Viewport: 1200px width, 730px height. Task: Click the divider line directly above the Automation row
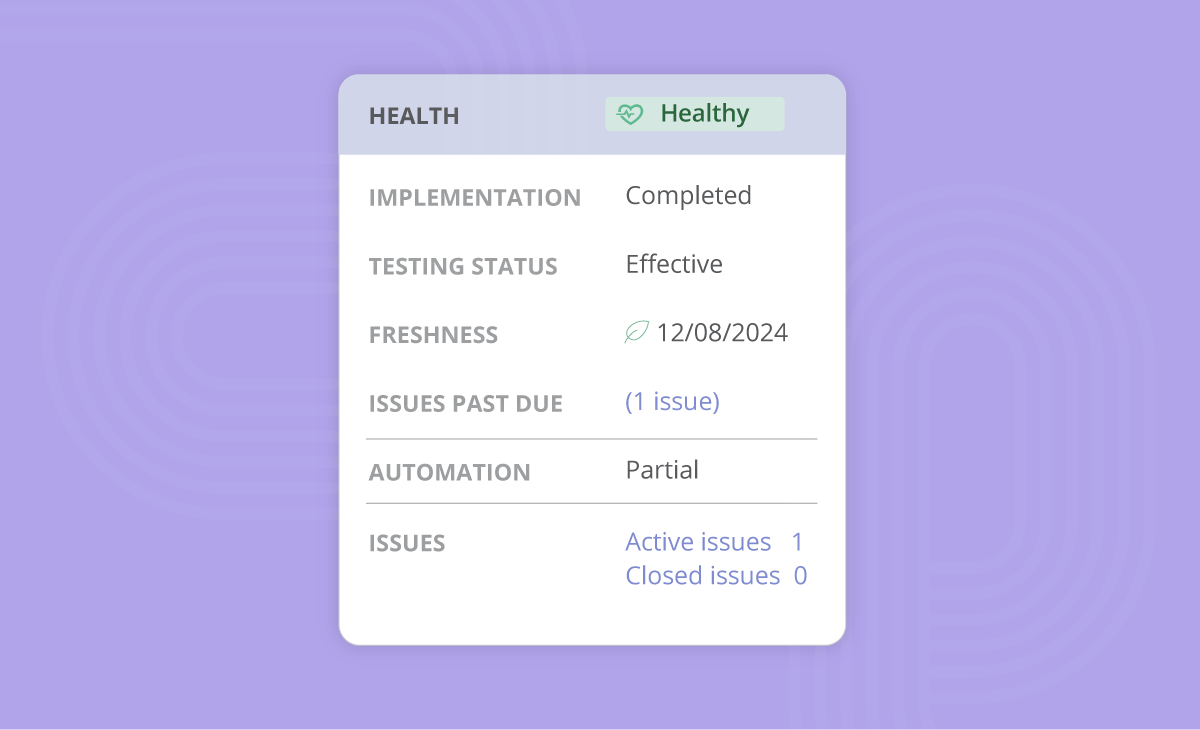click(x=591, y=439)
